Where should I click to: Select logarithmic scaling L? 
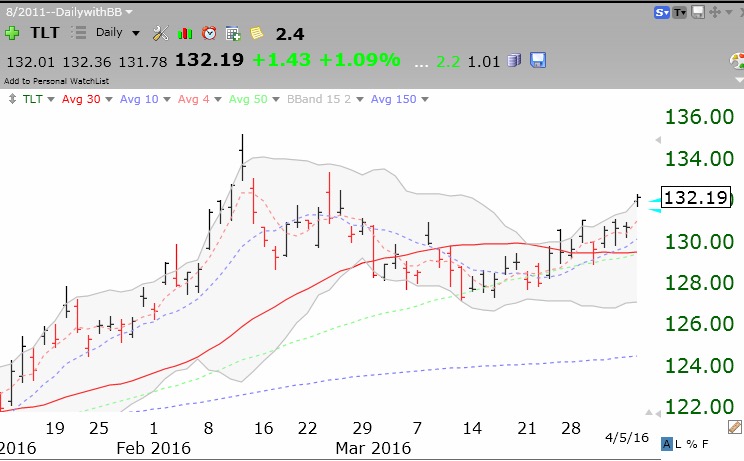pos(678,444)
